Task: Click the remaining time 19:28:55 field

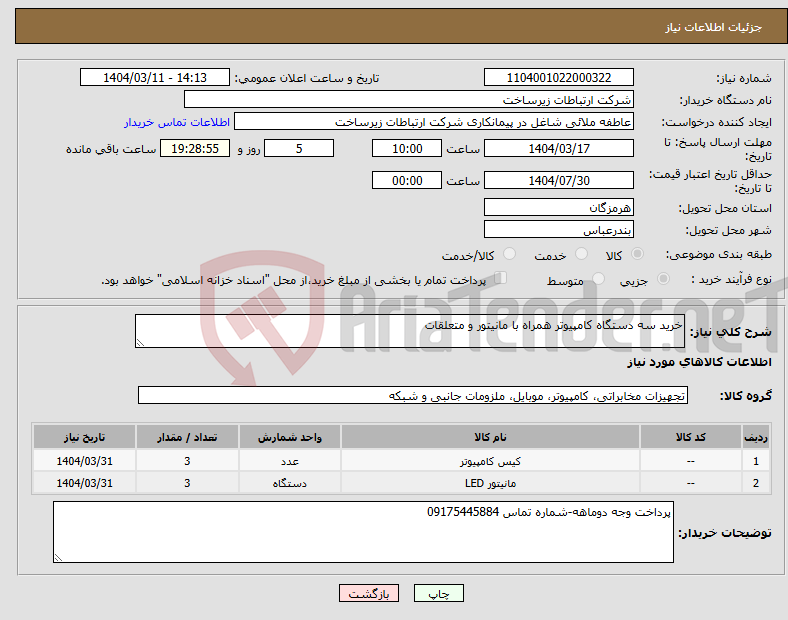Action: tap(195, 148)
